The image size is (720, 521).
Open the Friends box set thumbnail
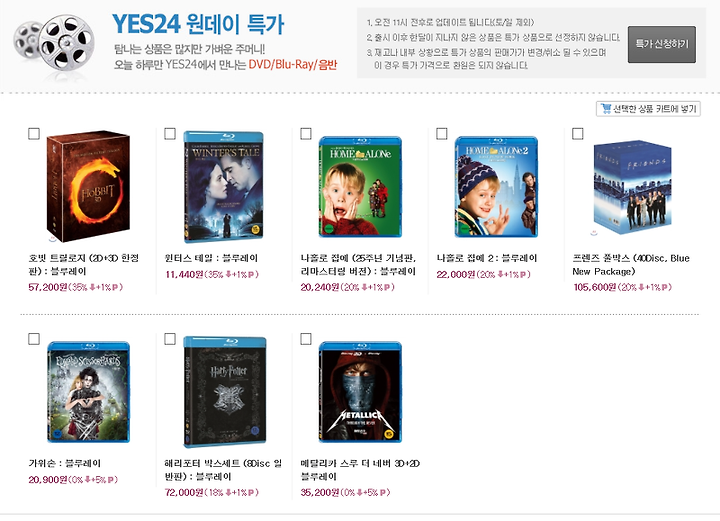(632, 187)
